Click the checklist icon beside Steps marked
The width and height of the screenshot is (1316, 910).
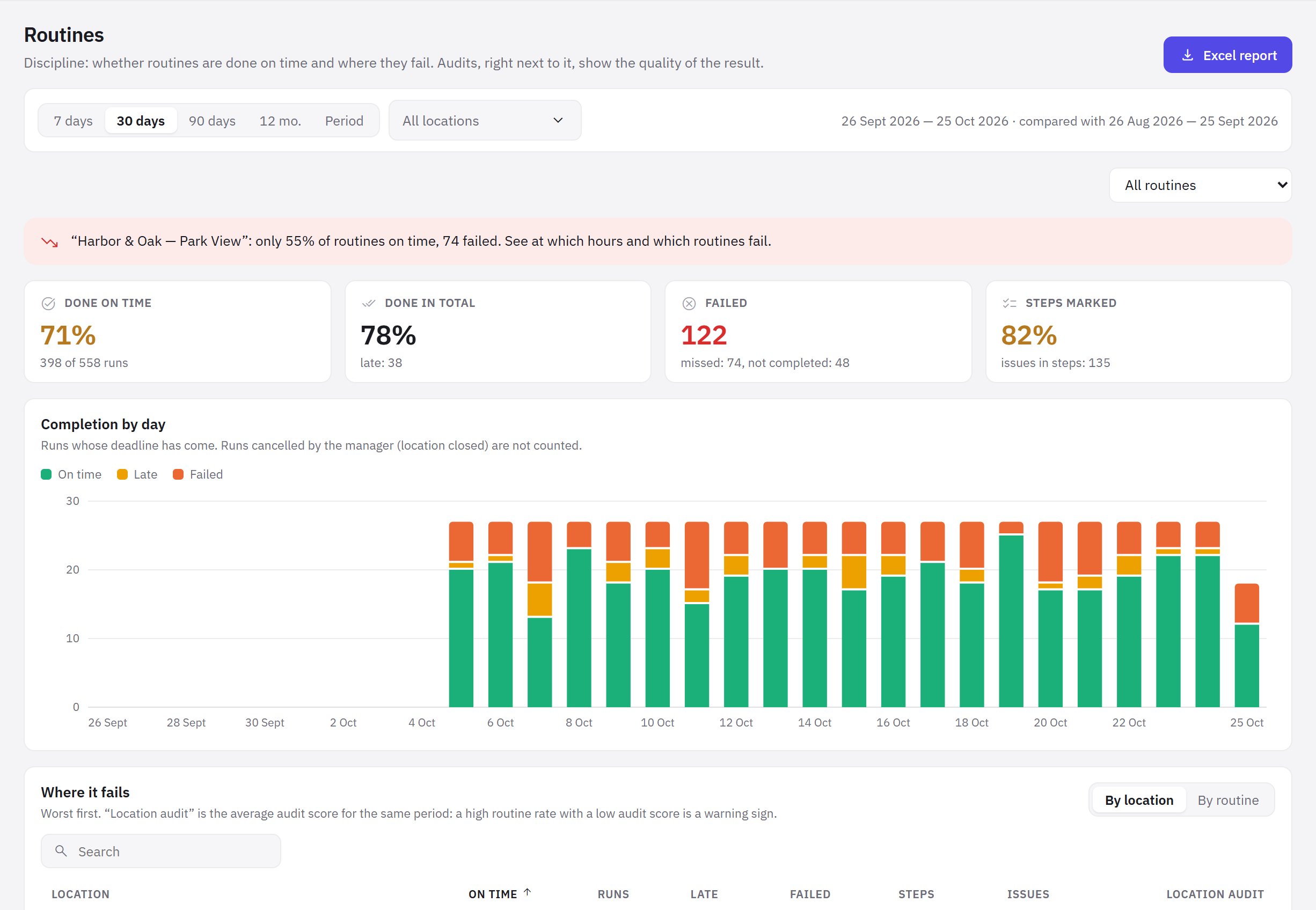coord(1009,303)
